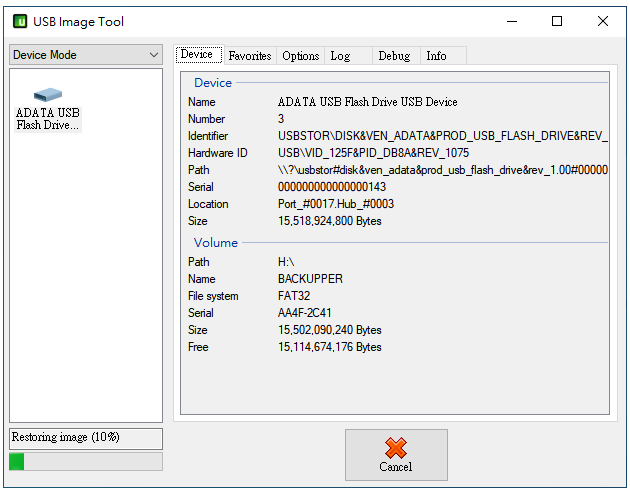Click the device Serial number value

click(332, 187)
